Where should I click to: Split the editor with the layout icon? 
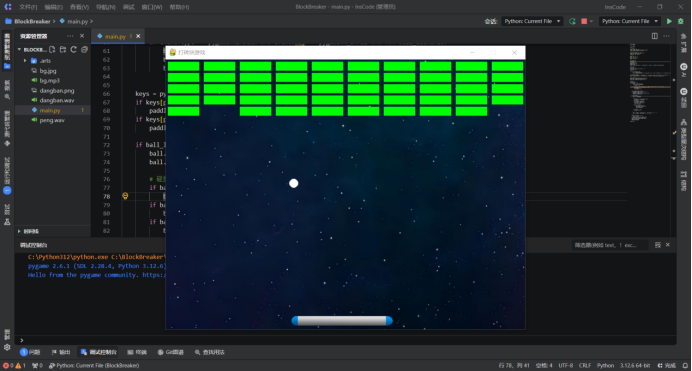click(654, 36)
